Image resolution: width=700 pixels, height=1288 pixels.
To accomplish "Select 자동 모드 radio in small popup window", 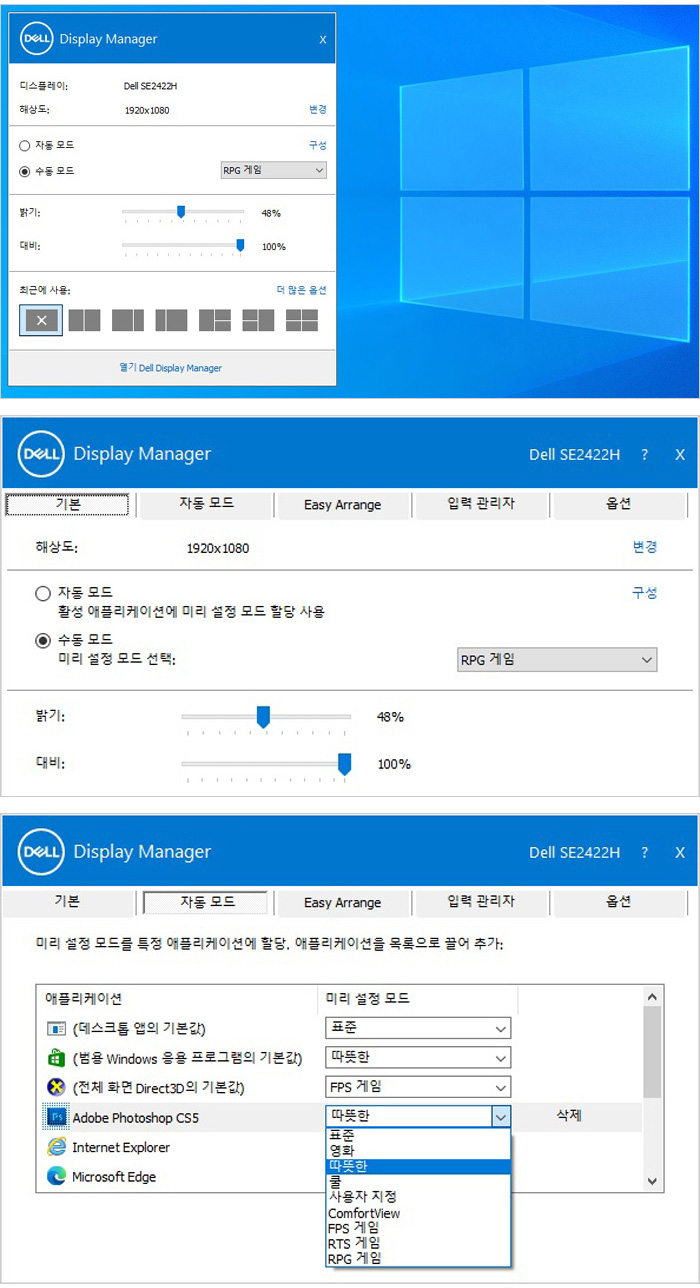I will pos(25,146).
